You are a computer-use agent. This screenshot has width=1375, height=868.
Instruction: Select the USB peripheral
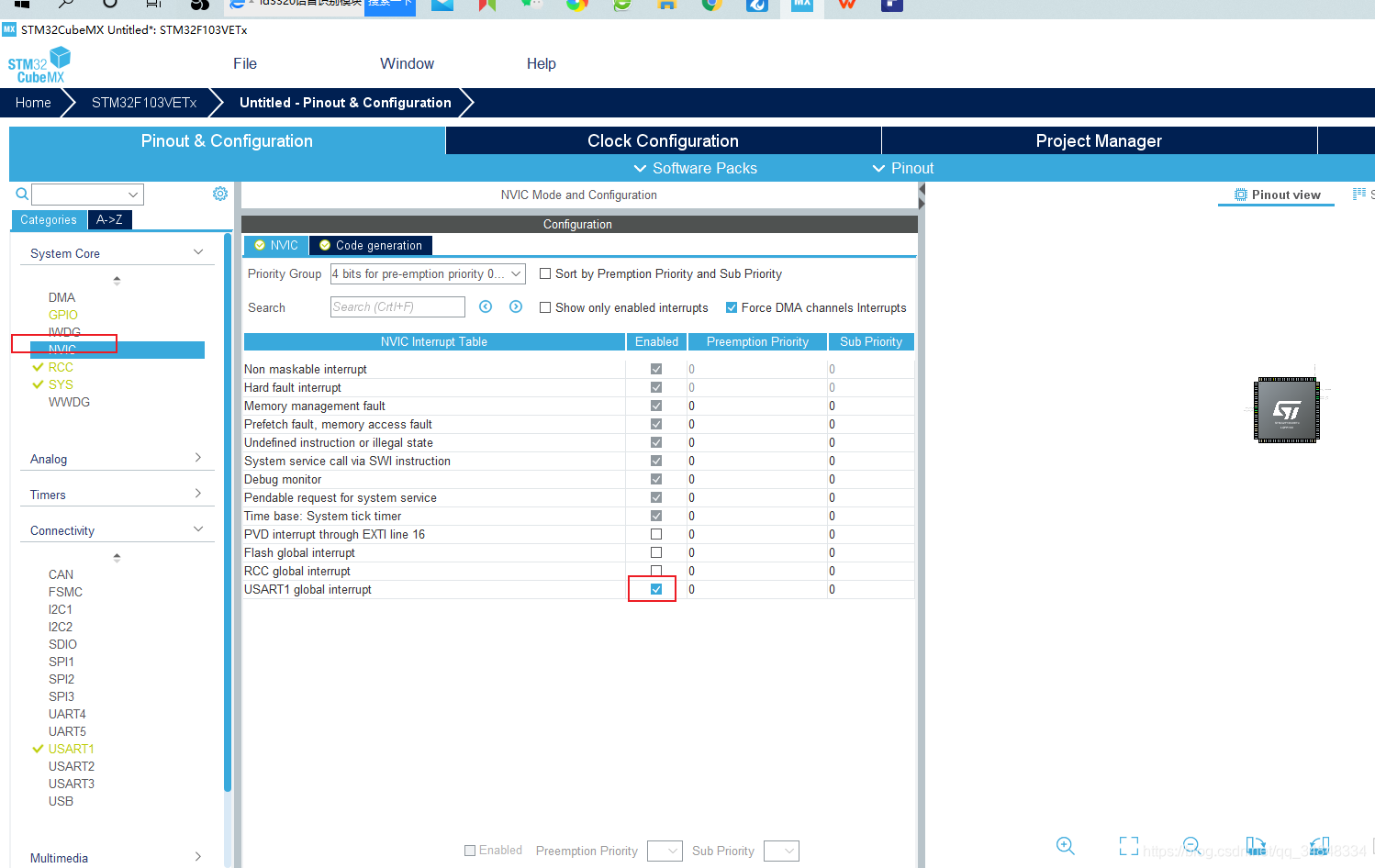[x=61, y=801]
